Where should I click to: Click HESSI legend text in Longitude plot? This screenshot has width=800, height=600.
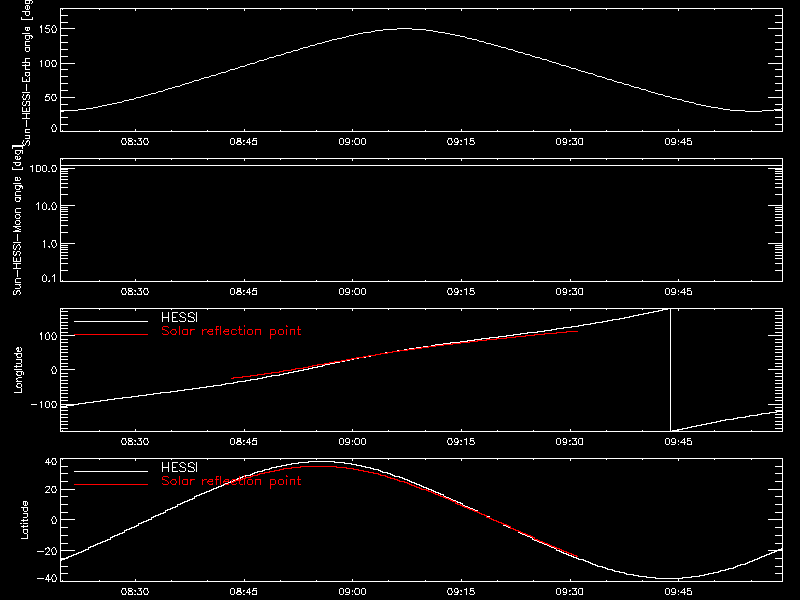179,317
